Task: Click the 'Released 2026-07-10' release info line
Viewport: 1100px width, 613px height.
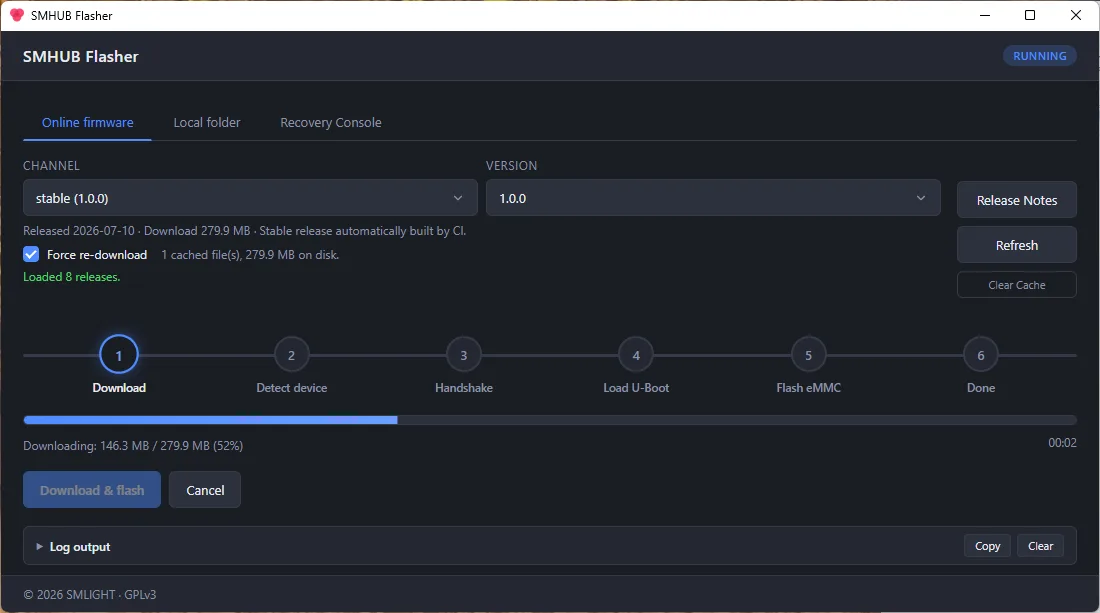Action: coord(245,231)
